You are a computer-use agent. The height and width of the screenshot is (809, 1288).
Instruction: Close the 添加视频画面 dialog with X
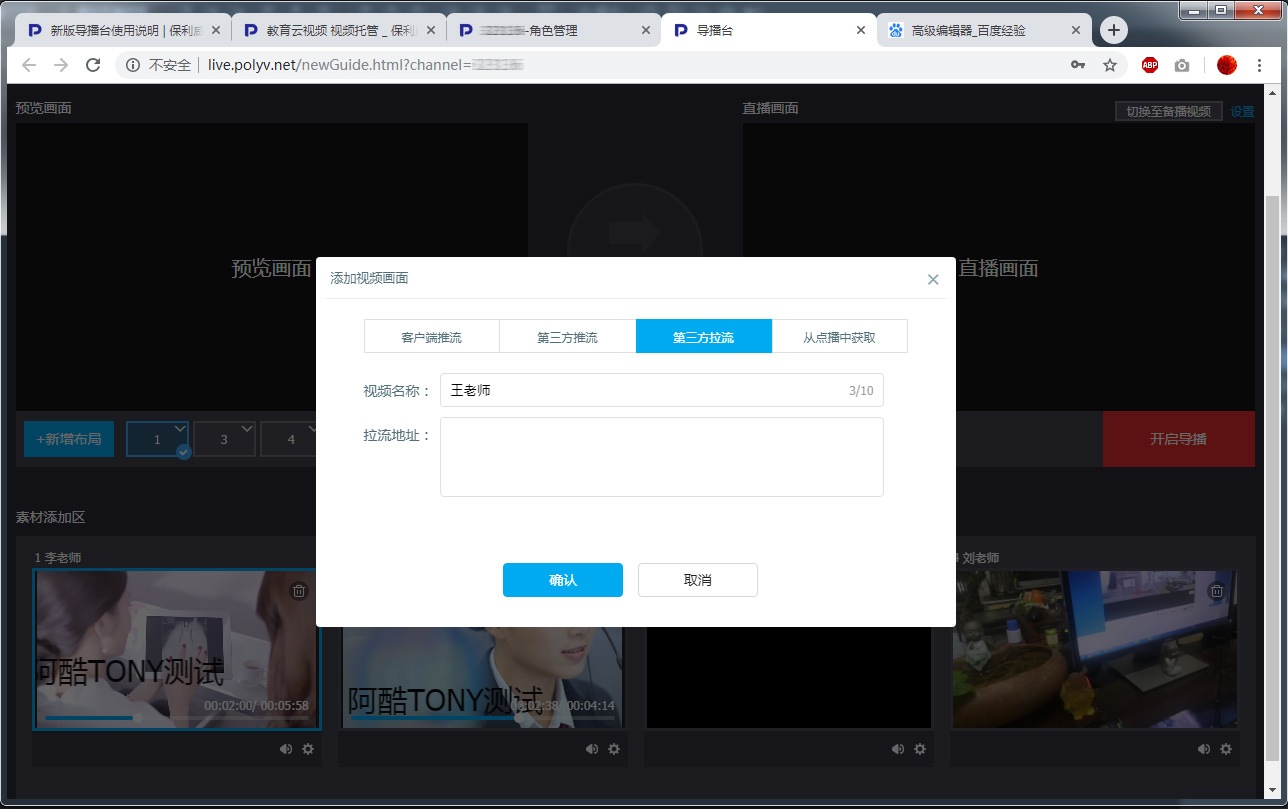point(933,279)
